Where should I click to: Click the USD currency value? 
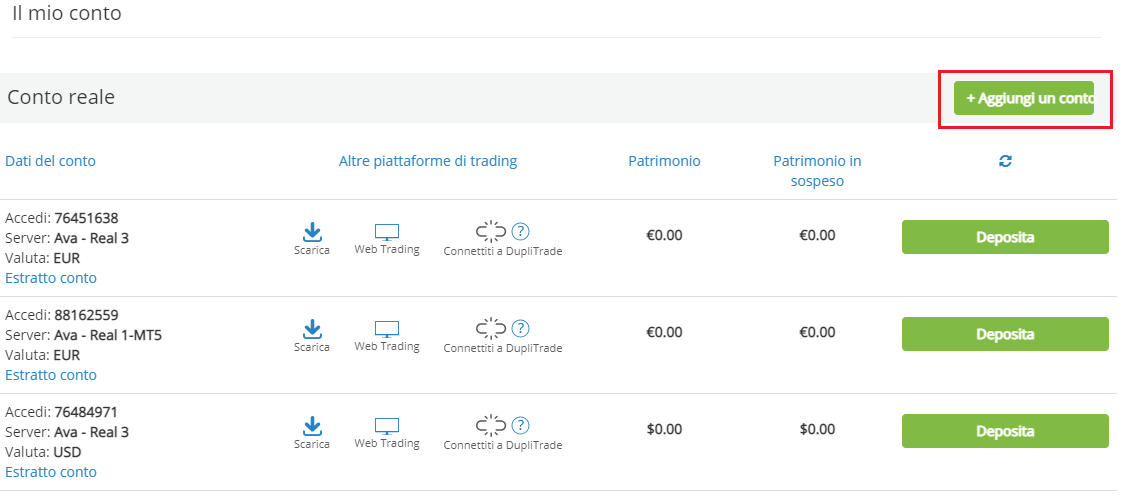pos(68,453)
